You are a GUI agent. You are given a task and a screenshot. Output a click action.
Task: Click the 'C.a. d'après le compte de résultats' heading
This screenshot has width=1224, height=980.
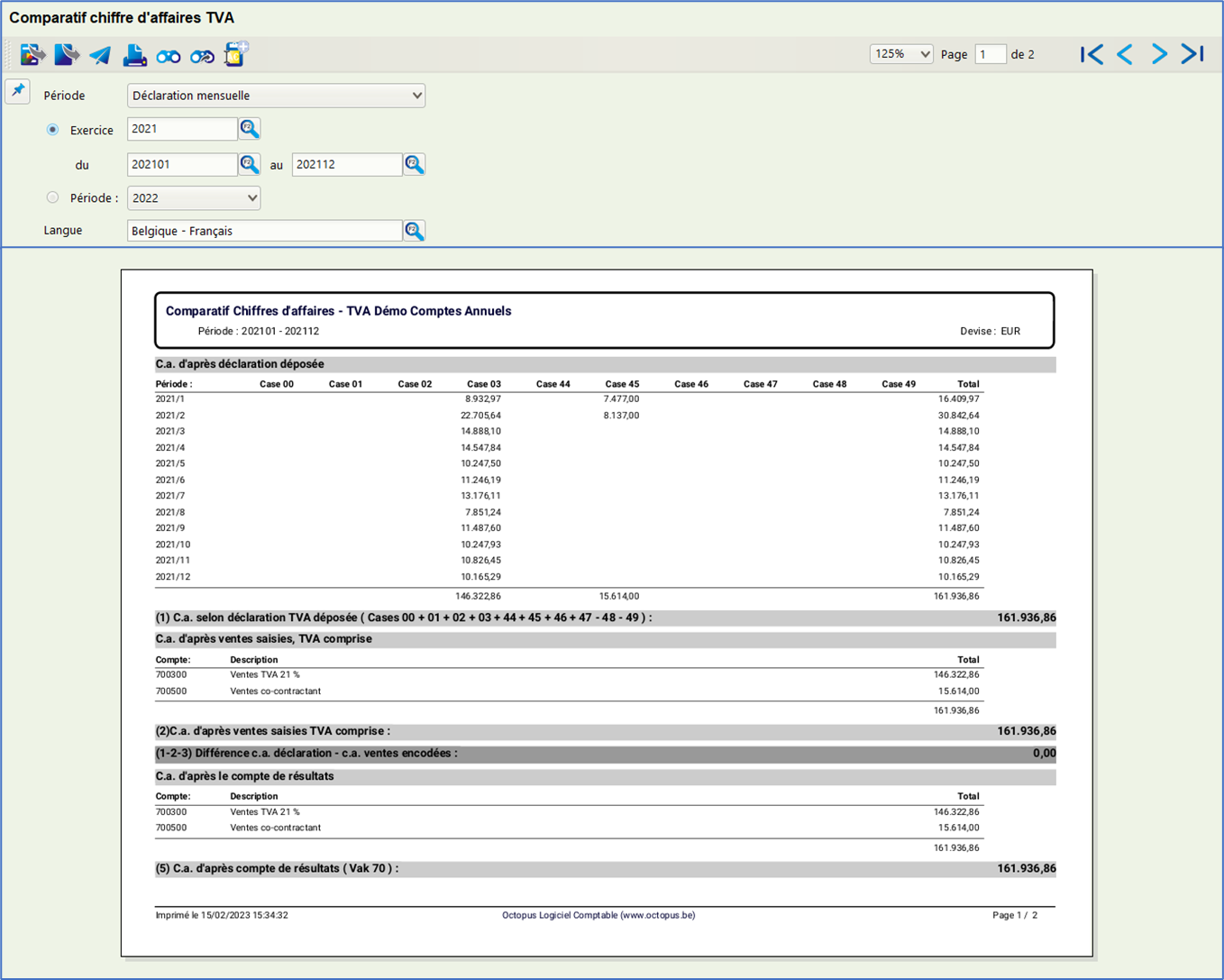click(x=244, y=776)
